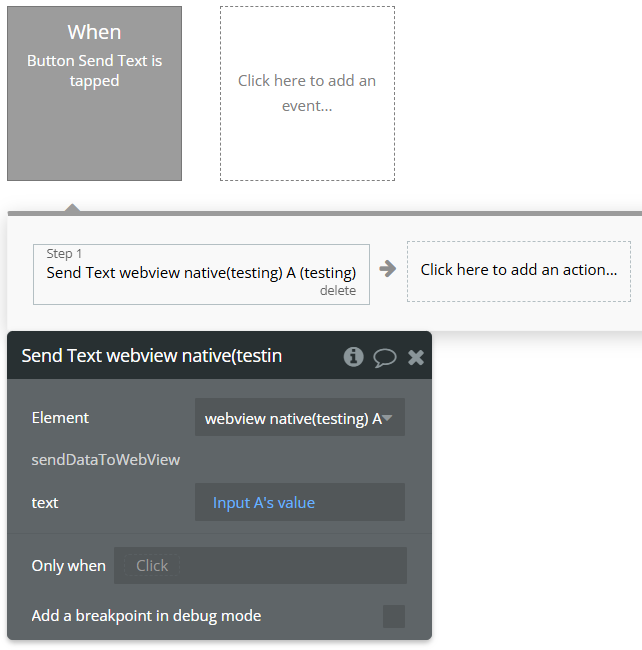Click the 'Only when' label
The image size is (642, 650).
[x=68, y=565]
